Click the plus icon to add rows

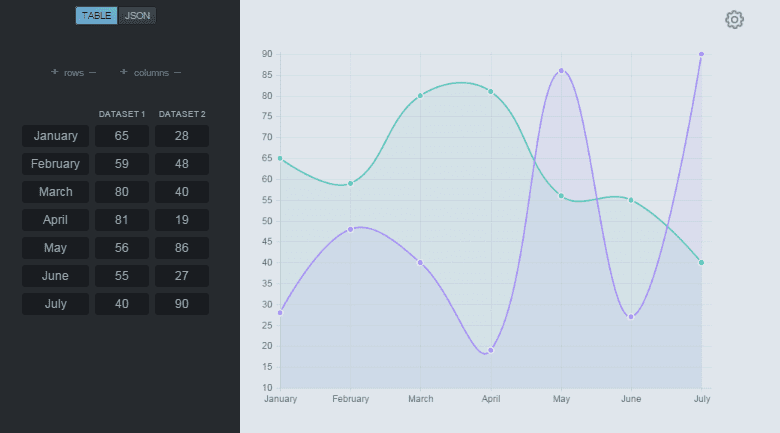[x=54, y=72]
